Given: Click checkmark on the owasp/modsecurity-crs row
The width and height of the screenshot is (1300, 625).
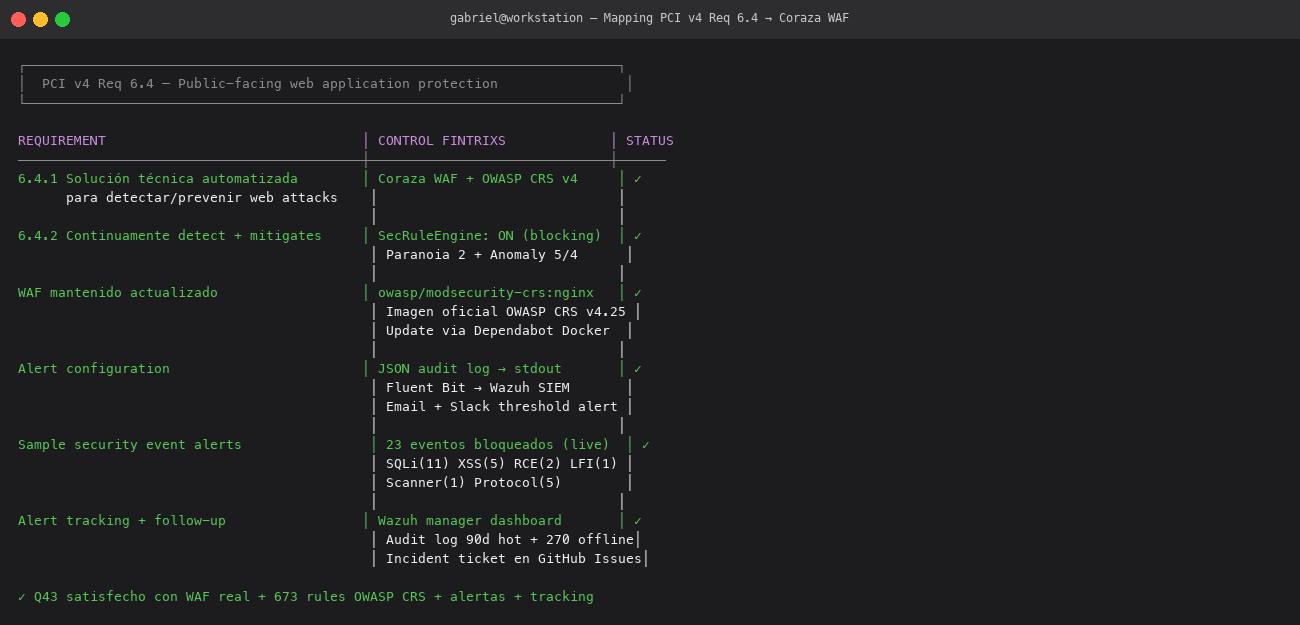Looking at the screenshot, I should [x=638, y=293].
